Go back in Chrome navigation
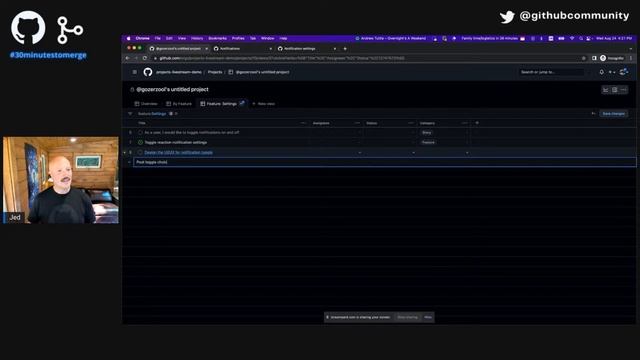This screenshot has width=640, height=360. pos(128,58)
